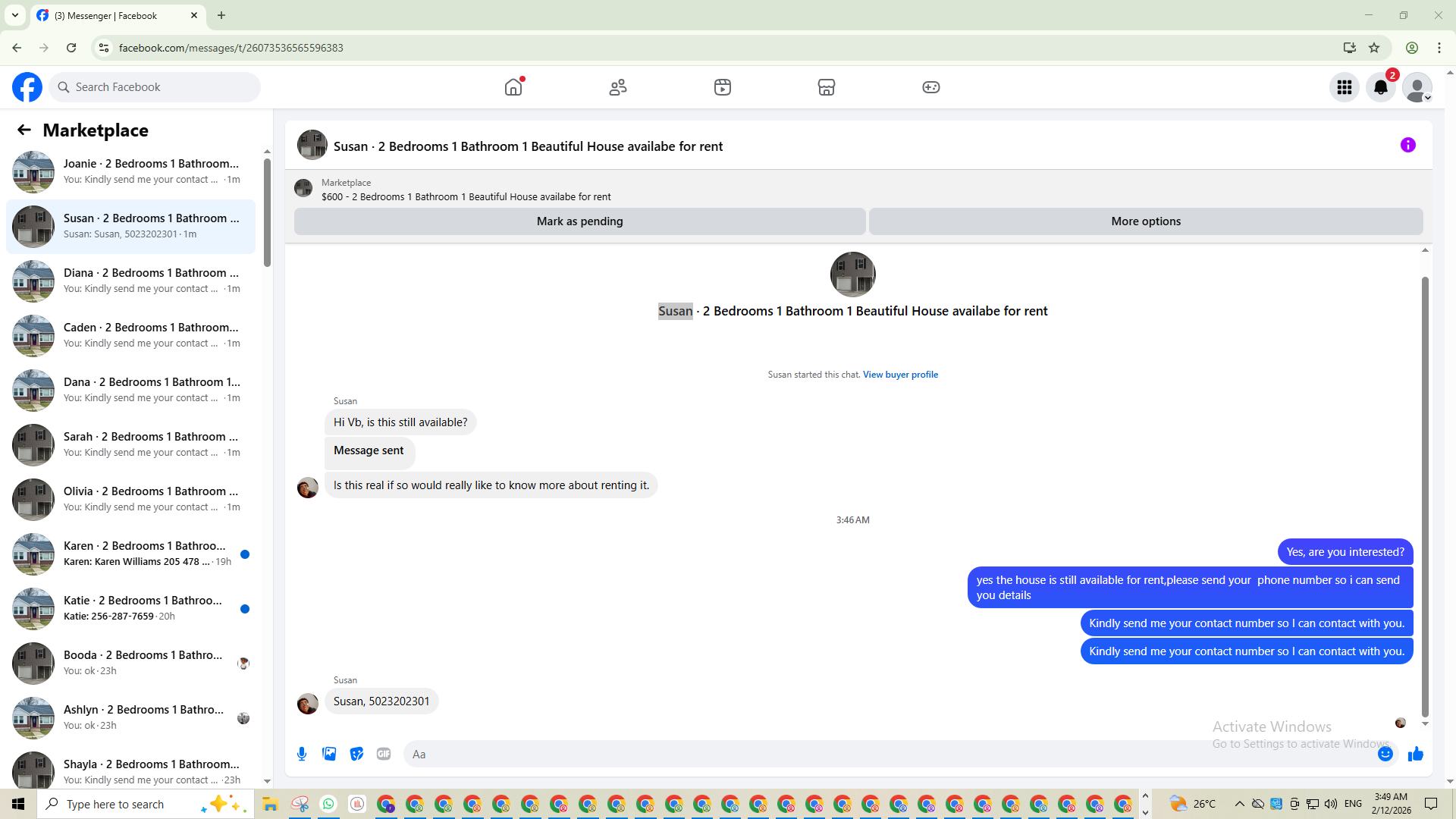1456x819 pixels.
Task: Click the conversation list scrollbar
Action: pyautogui.click(x=267, y=212)
